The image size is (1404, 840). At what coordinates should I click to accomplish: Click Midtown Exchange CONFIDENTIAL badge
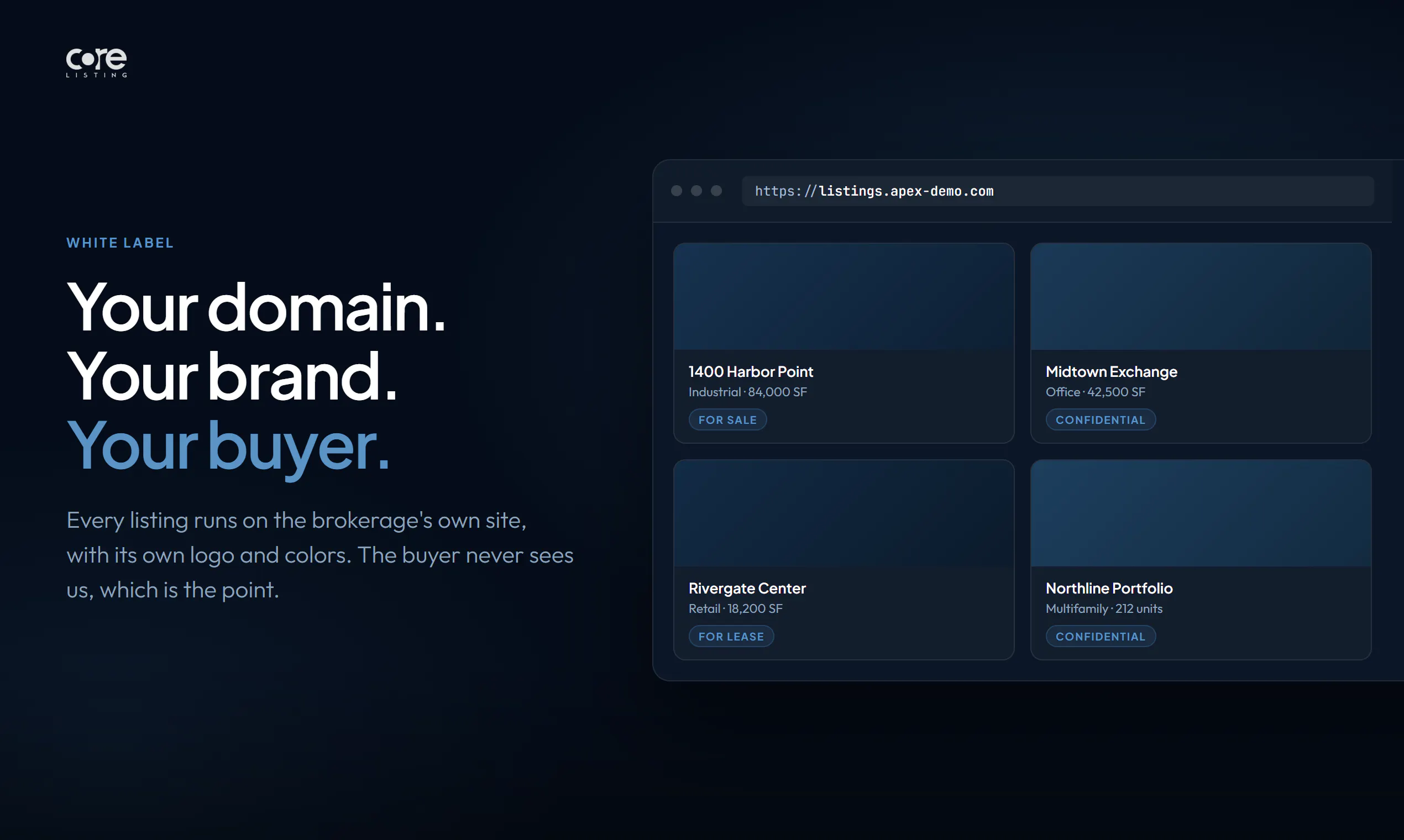[x=1100, y=419]
